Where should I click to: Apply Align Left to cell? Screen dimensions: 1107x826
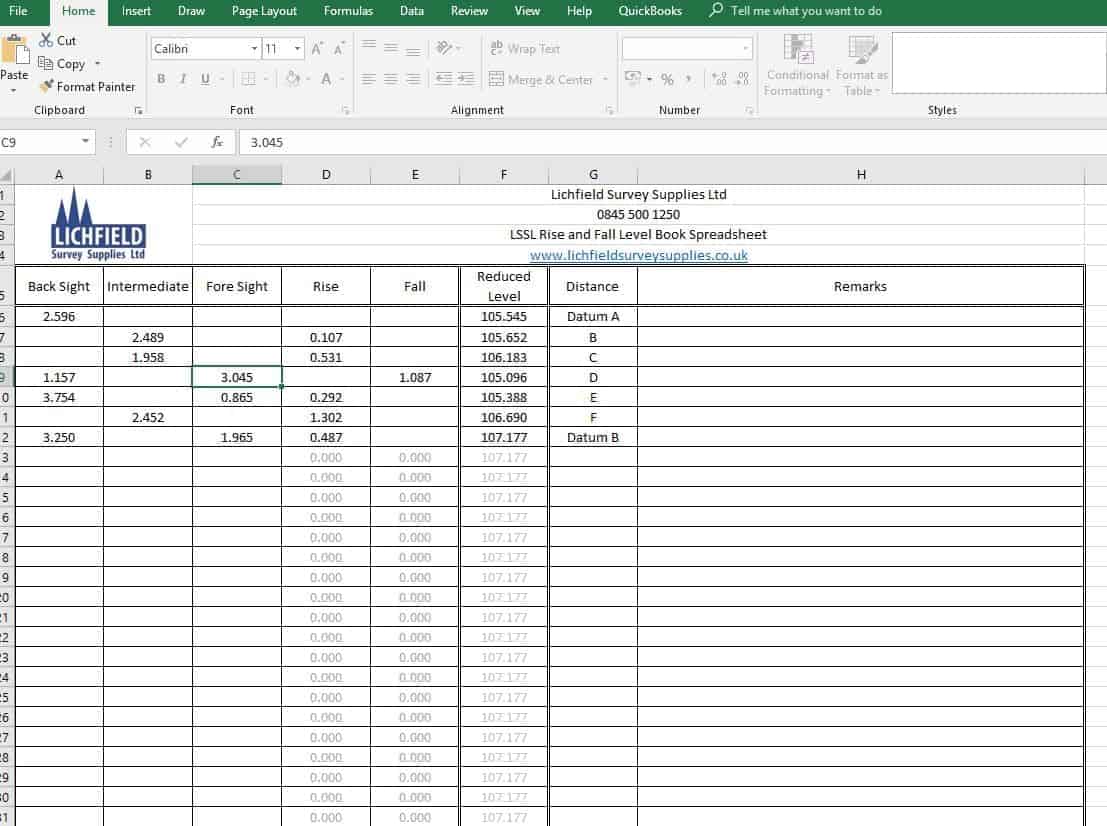coord(369,78)
